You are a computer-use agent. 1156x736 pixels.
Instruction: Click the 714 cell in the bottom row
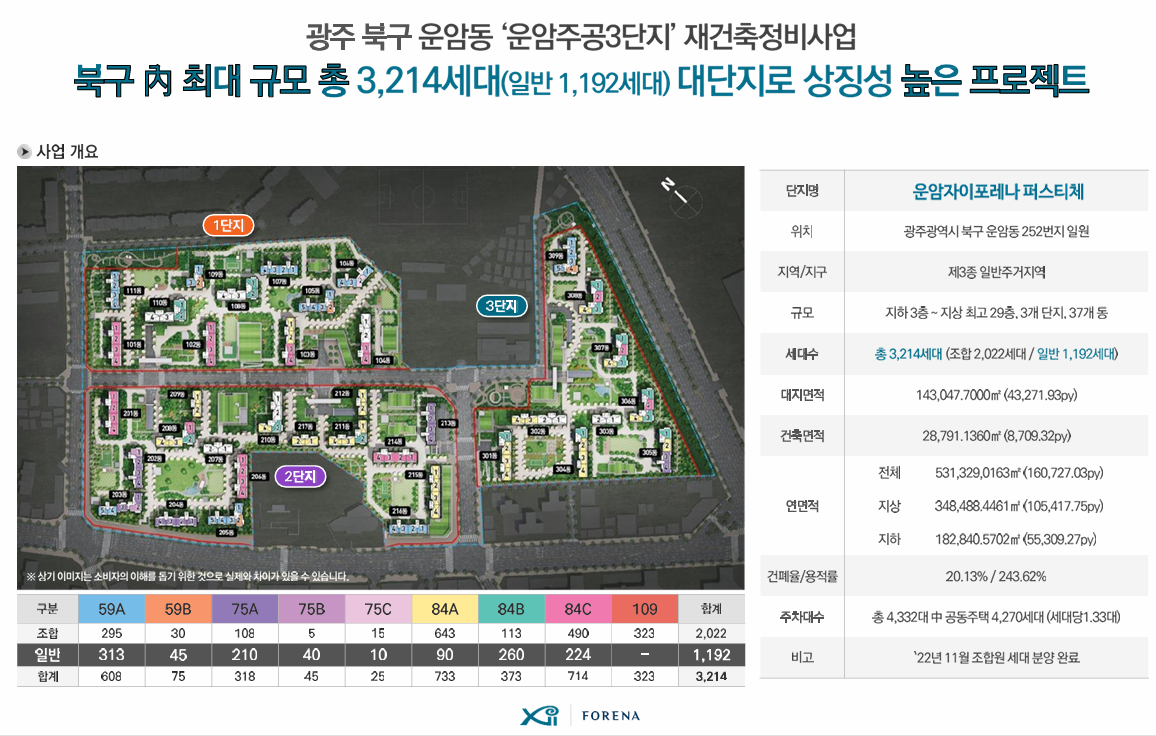[578, 676]
